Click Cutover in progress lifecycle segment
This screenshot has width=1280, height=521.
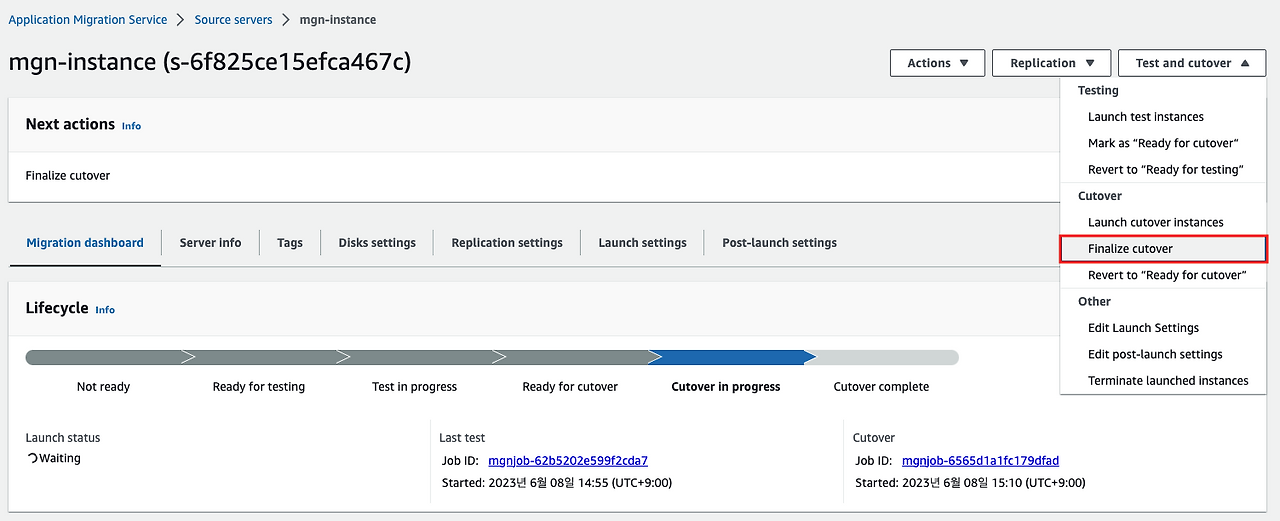click(733, 357)
